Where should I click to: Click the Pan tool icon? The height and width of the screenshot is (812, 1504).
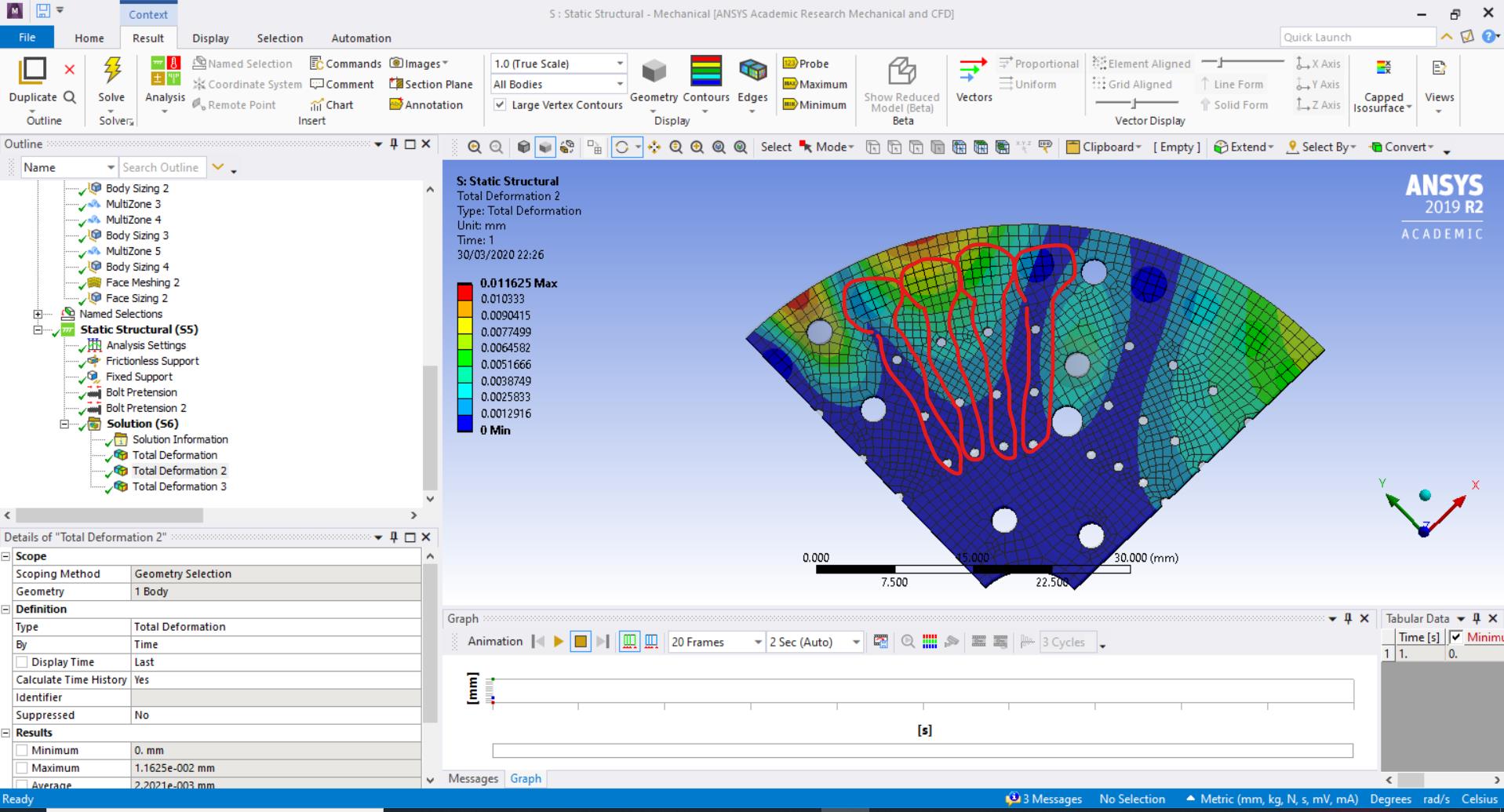pyautogui.click(x=654, y=147)
